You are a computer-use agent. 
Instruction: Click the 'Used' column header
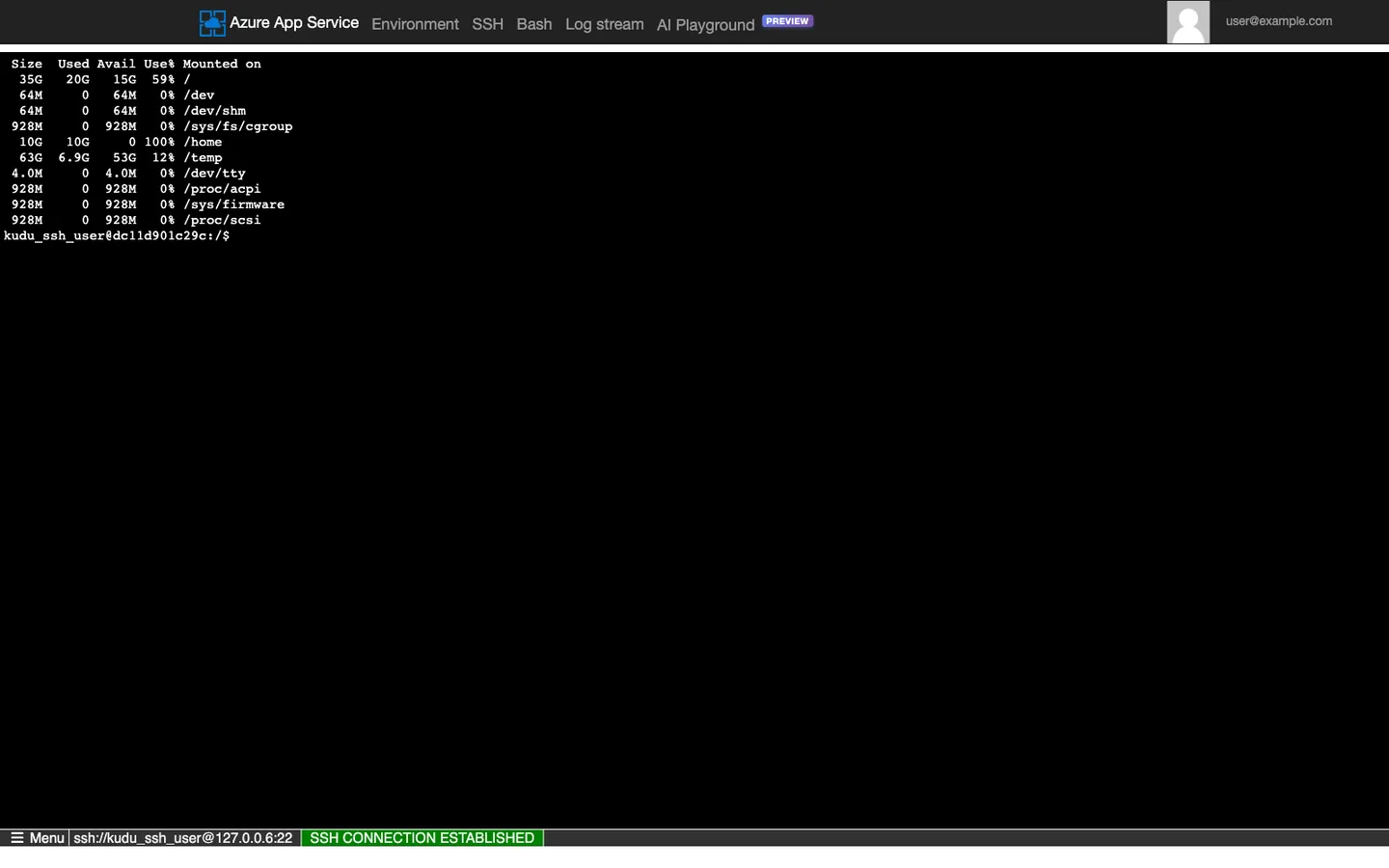coord(73,64)
